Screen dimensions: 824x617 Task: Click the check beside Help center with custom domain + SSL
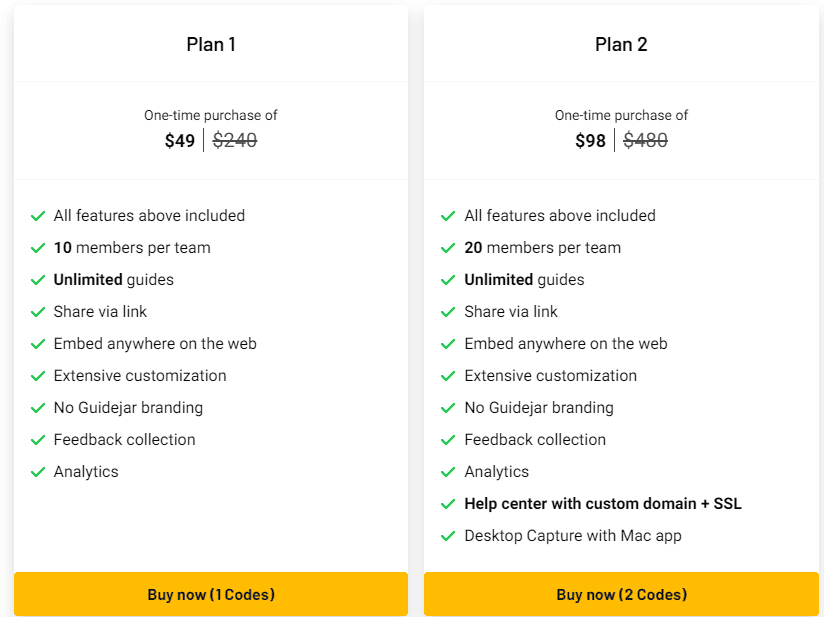[448, 503]
